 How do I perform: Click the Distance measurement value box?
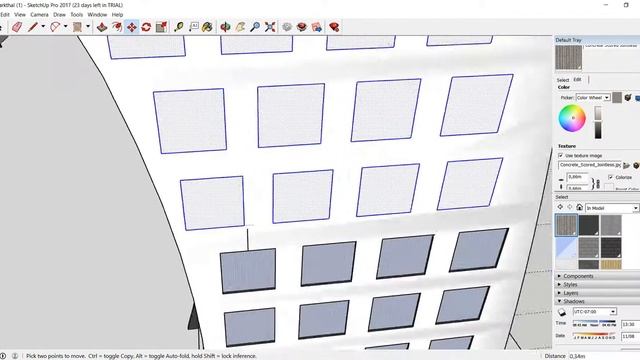tap(604, 356)
